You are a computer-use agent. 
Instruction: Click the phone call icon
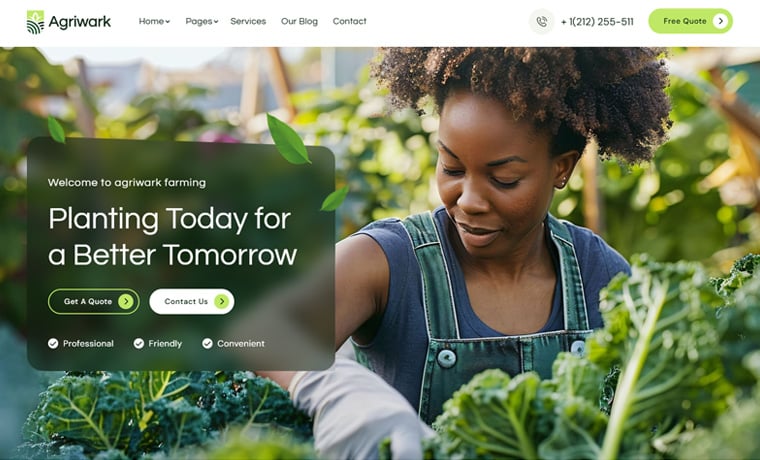click(541, 21)
